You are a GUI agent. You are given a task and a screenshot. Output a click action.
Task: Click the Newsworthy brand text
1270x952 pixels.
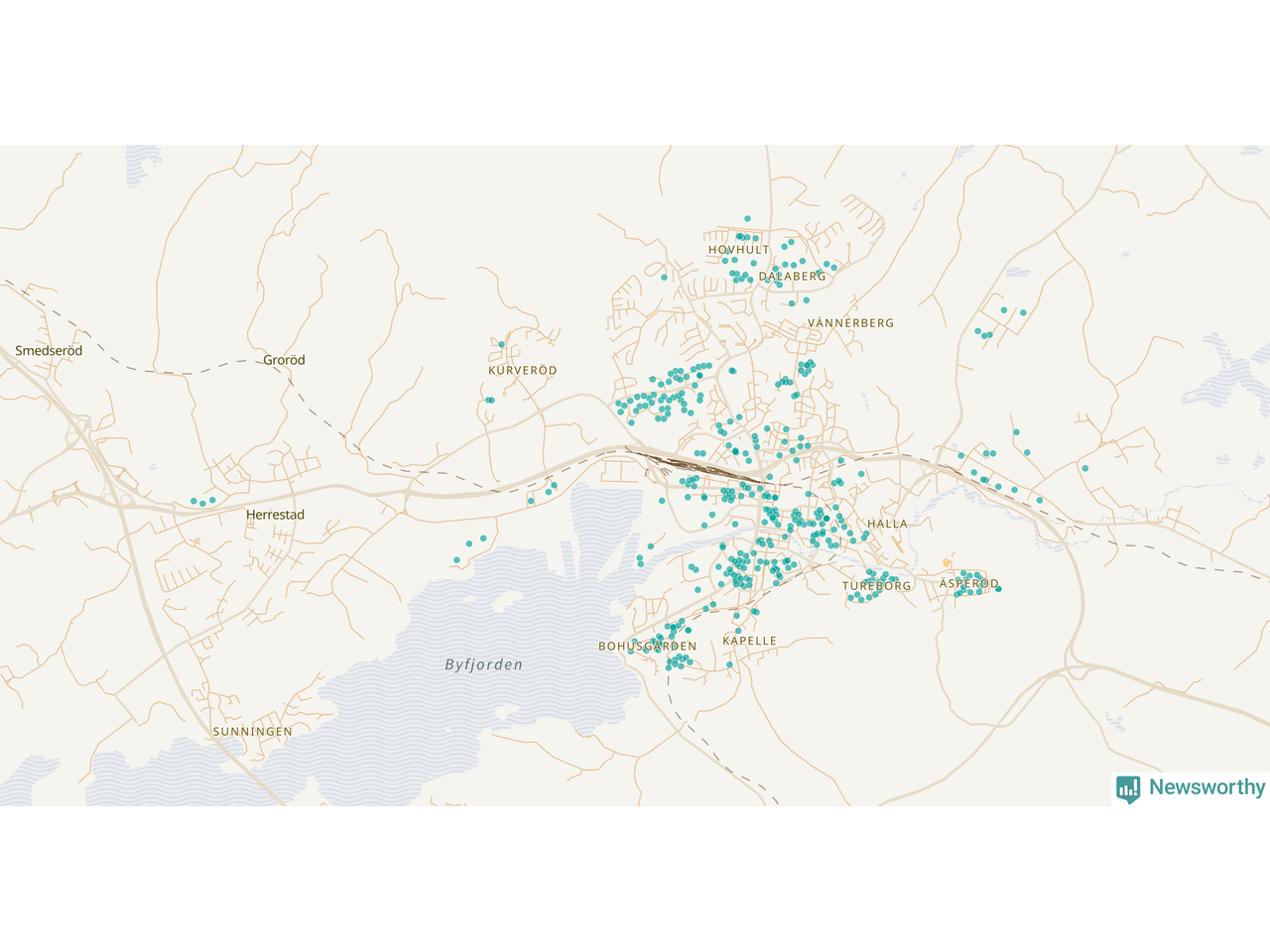[x=1206, y=787]
